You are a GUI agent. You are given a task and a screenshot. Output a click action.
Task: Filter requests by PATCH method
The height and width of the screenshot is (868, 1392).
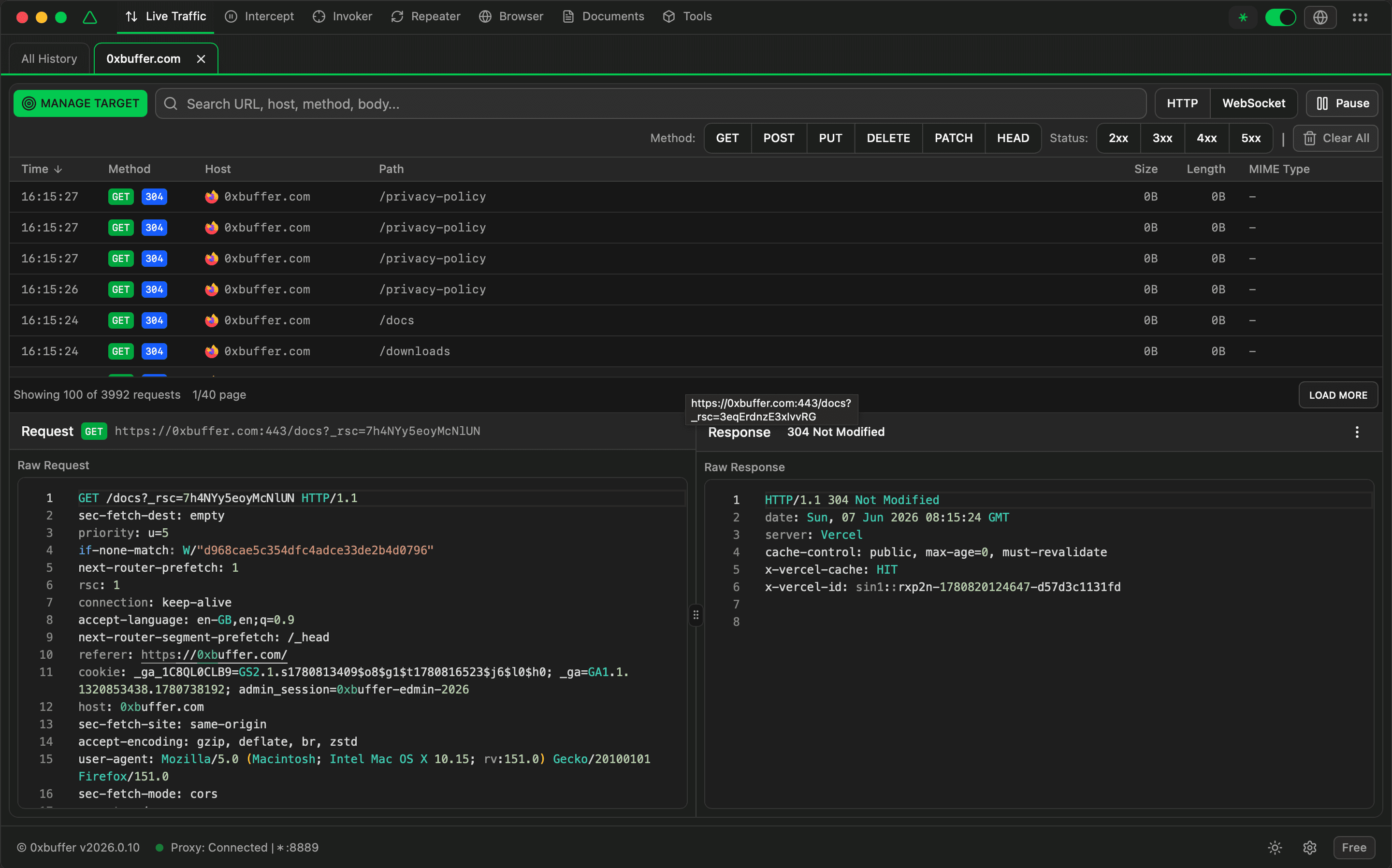pos(954,138)
